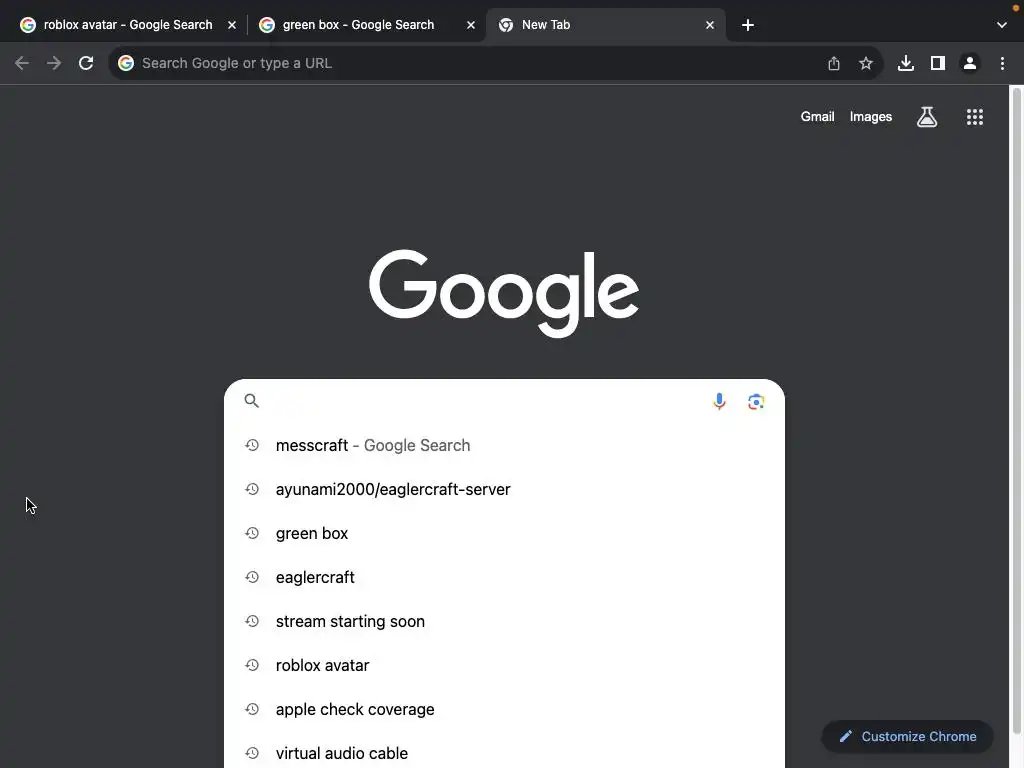Search by image with Google Lens
The image size is (1024, 768).
756,402
